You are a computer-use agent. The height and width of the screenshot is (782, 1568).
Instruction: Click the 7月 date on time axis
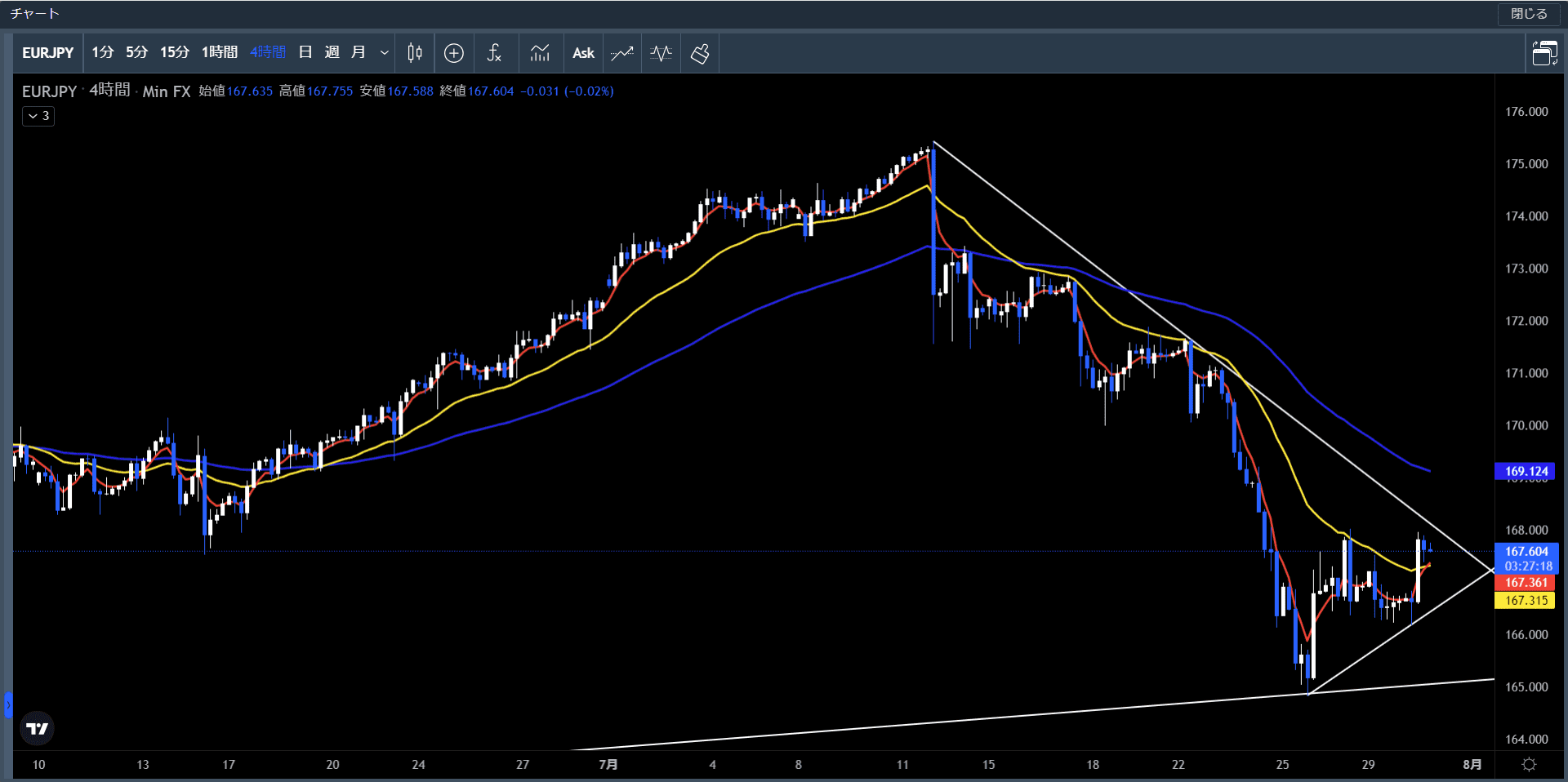(x=608, y=765)
